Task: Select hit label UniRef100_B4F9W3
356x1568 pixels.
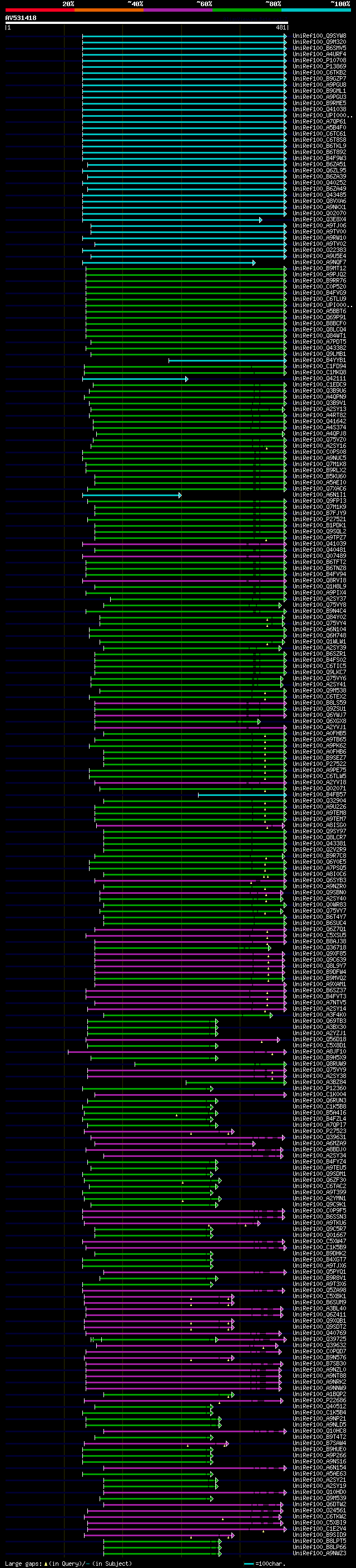Action: [x=319, y=159]
